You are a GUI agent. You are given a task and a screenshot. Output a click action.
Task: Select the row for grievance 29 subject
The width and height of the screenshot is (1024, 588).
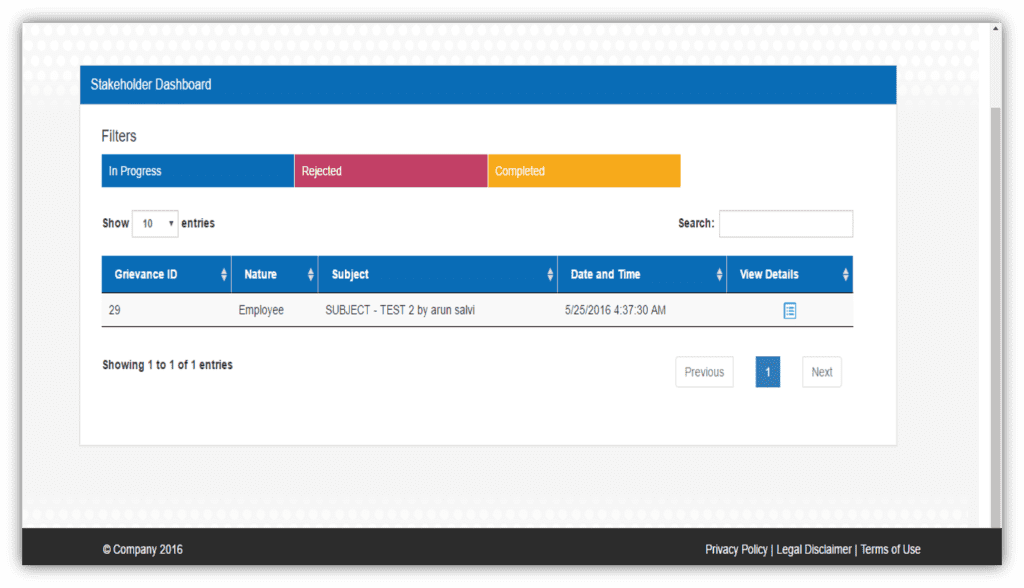[x=400, y=311]
